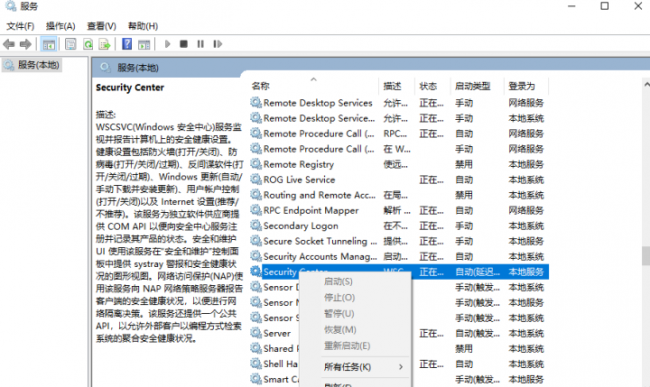Image resolution: width=650 pixels, height=387 pixels.
Task: Click the Pause Service toolbar button
Action: [x=201, y=44]
